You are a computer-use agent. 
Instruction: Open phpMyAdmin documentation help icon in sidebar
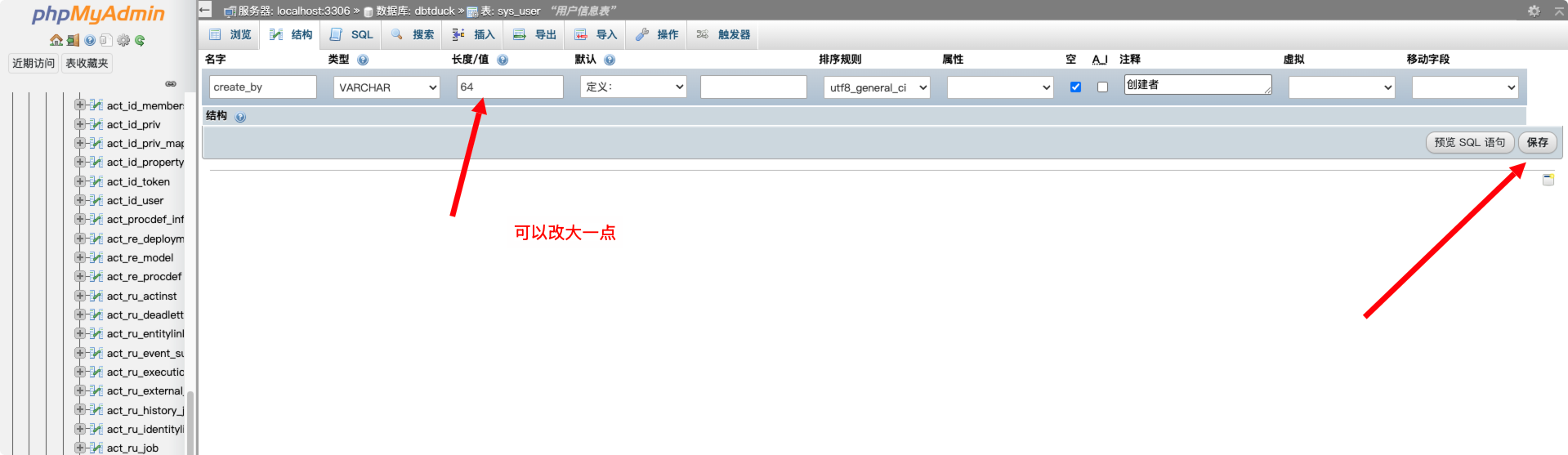(90, 40)
